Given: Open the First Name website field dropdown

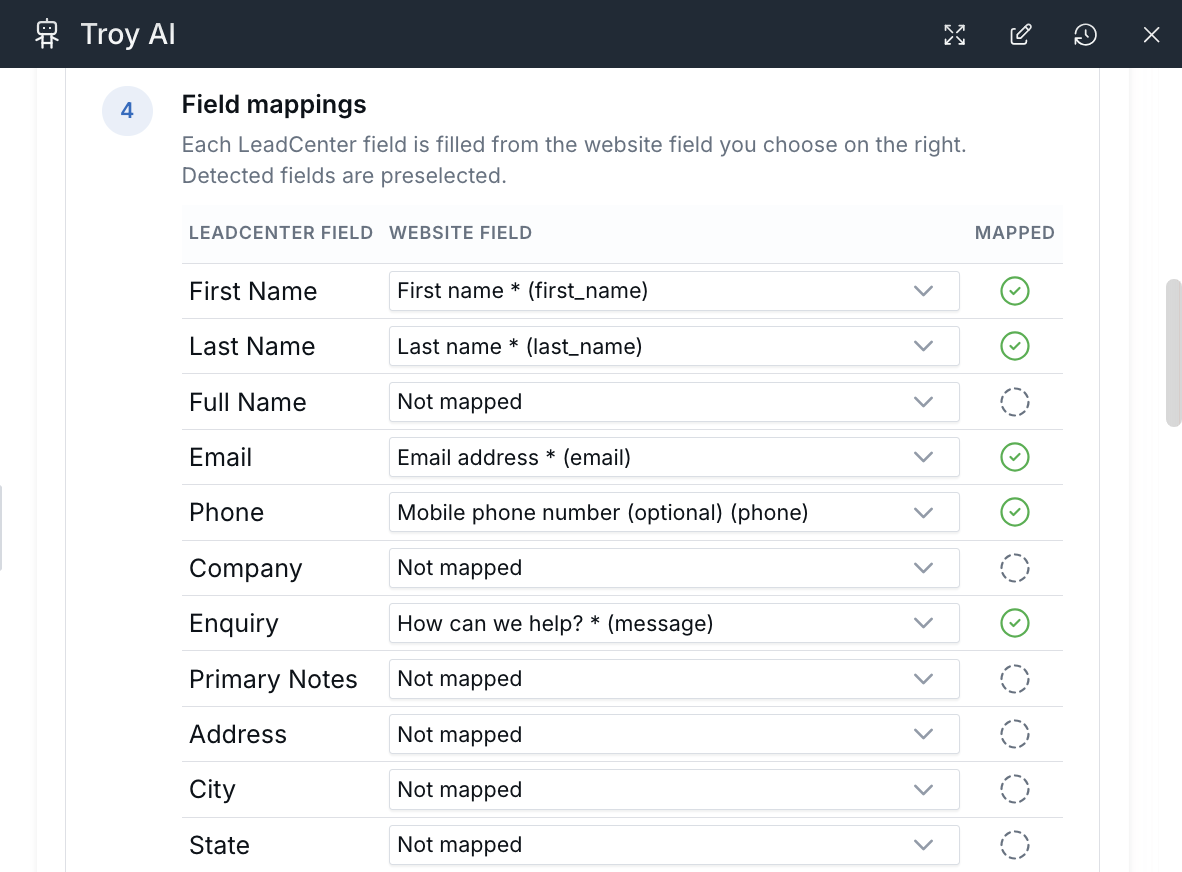Looking at the screenshot, I should coord(674,291).
